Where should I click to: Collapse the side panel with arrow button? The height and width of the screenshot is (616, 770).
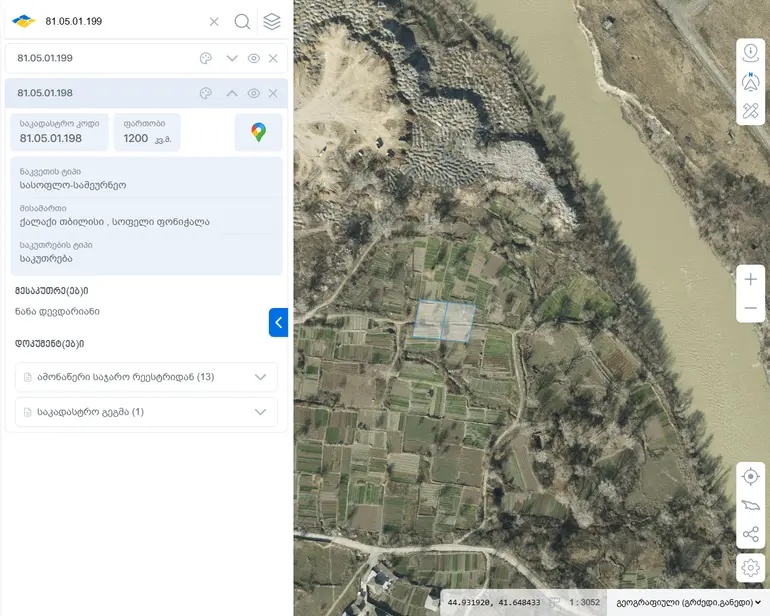278,322
